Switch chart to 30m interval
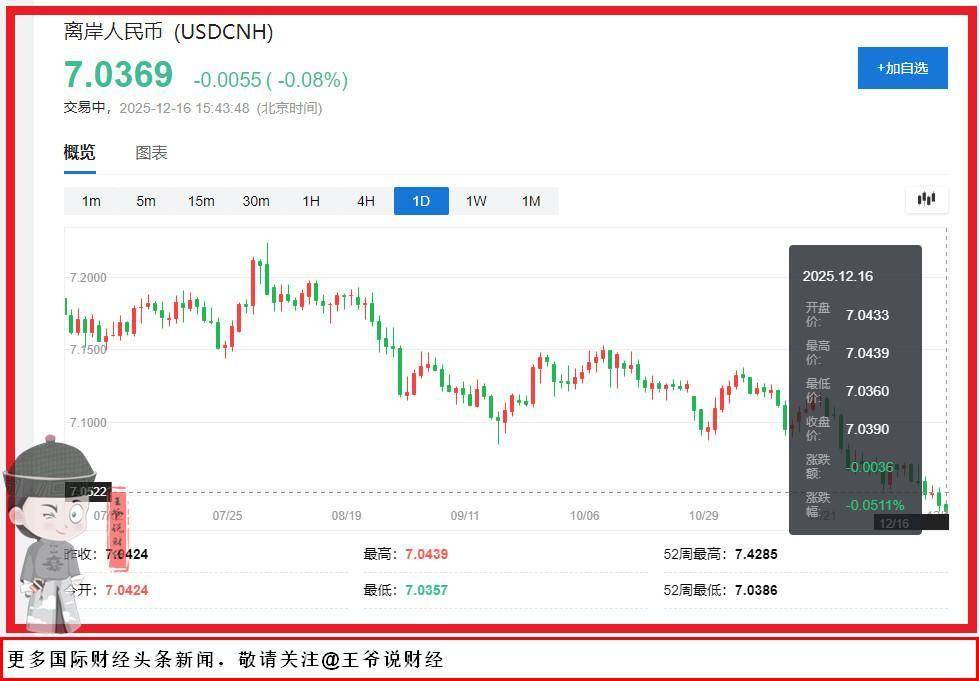The width and height of the screenshot is (979, 681). point(256,201)
